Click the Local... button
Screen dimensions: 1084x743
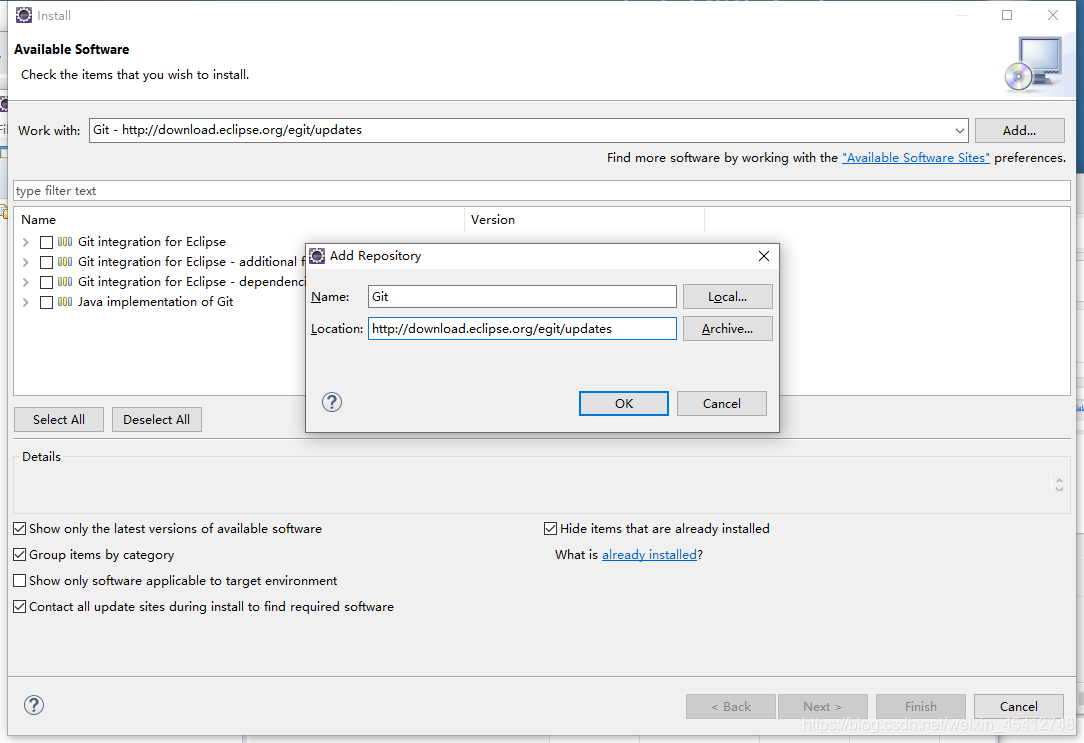click(x=727, y=297)
